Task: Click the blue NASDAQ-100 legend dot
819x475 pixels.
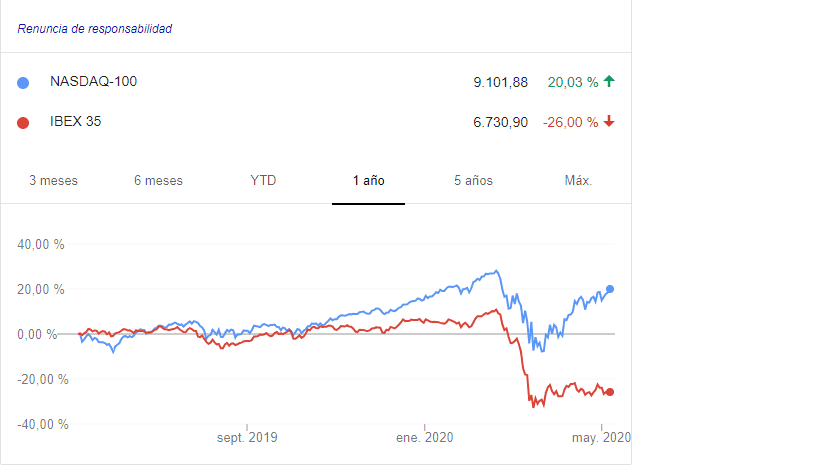Action: [23, 83]
